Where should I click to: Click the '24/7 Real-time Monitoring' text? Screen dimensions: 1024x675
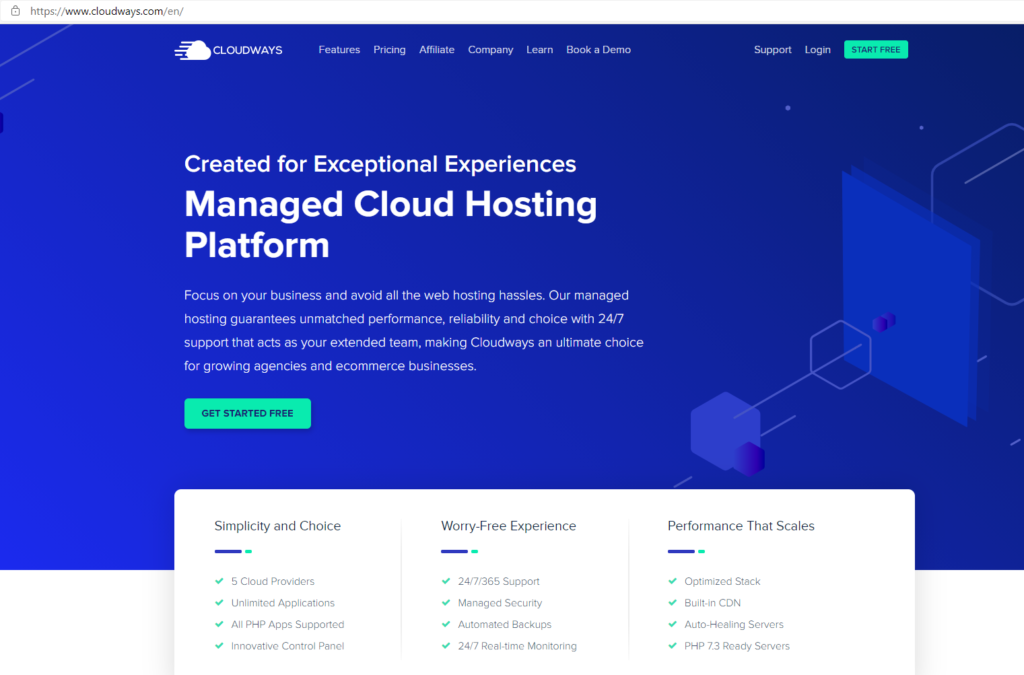tap(517, 646)
